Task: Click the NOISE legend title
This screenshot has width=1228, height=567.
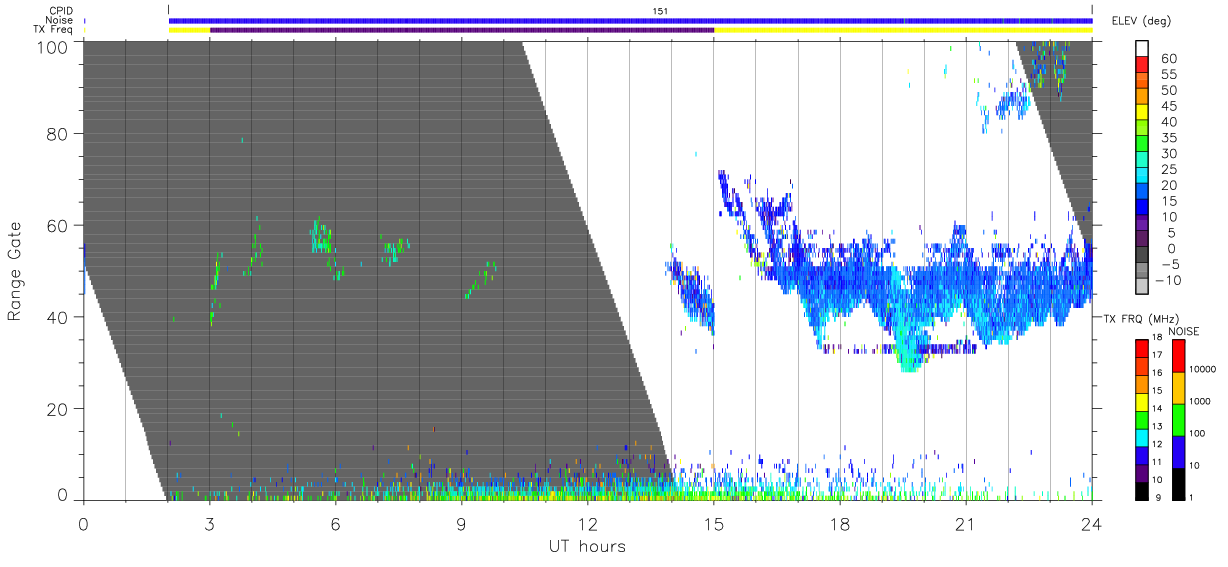Action: (1183, 331)
